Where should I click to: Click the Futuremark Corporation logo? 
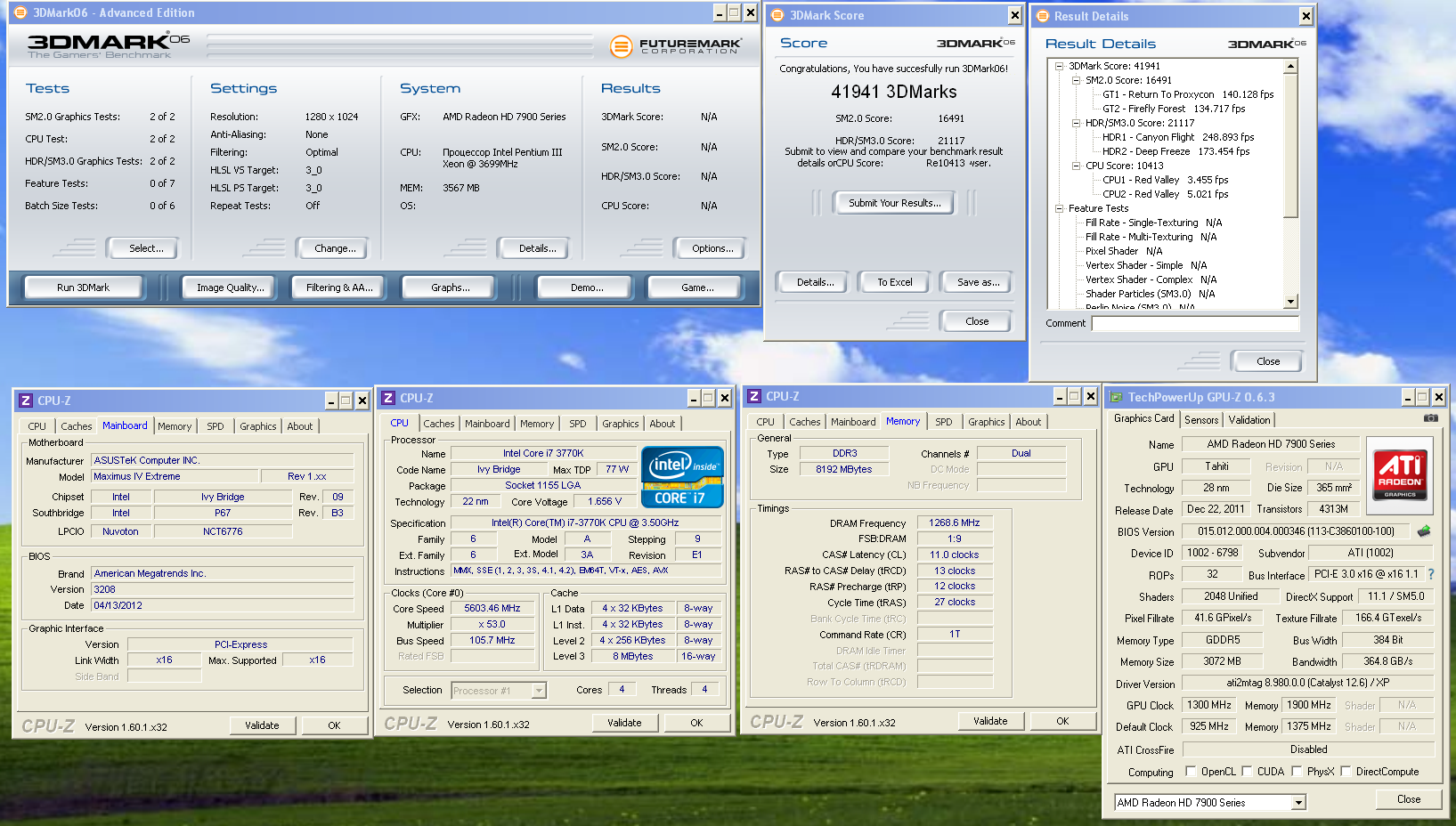pos(676,46)
